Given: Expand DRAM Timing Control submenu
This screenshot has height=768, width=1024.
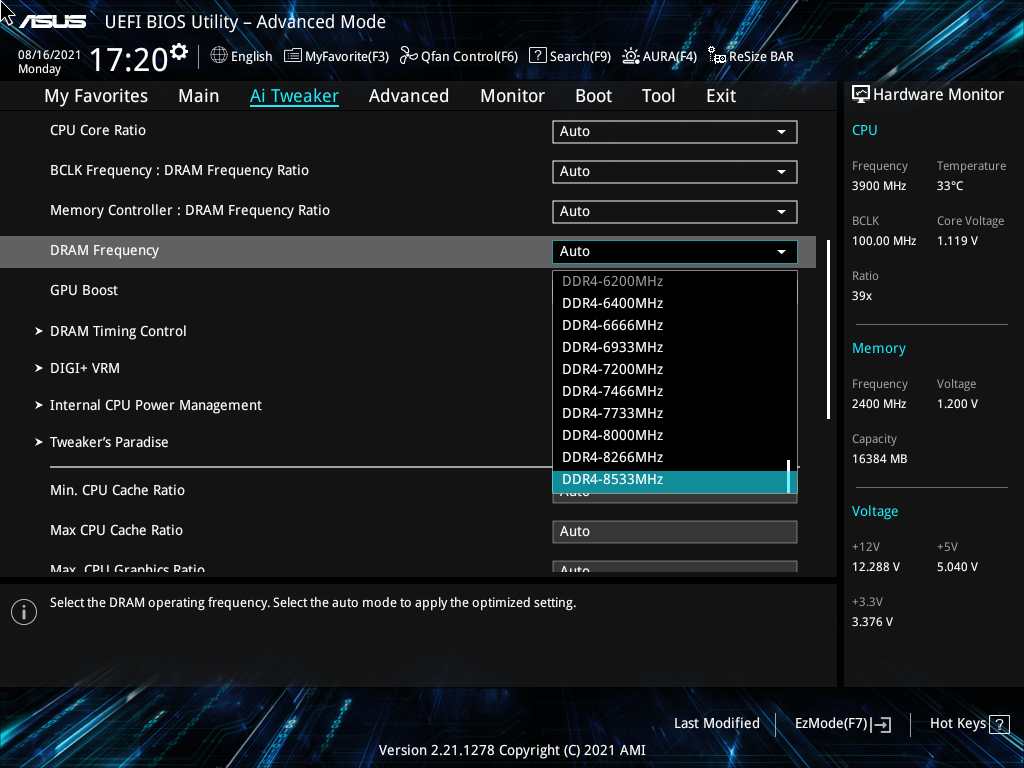Looking at the screenshot, I should [x=118, y=331].
